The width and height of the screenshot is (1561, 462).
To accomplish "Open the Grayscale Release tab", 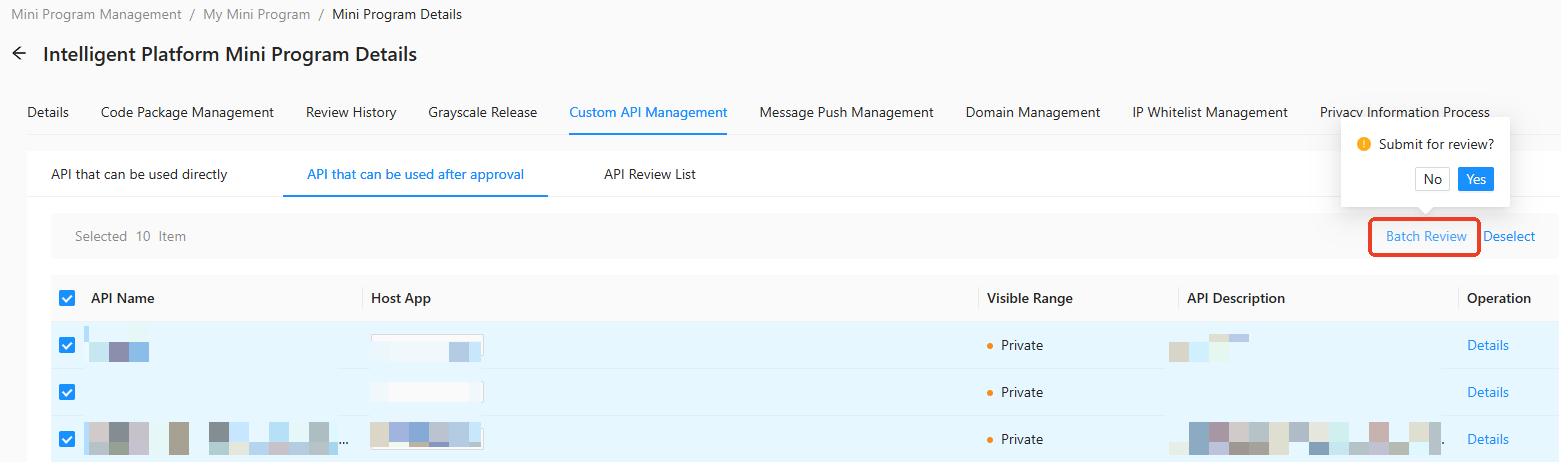I will 483,112.
